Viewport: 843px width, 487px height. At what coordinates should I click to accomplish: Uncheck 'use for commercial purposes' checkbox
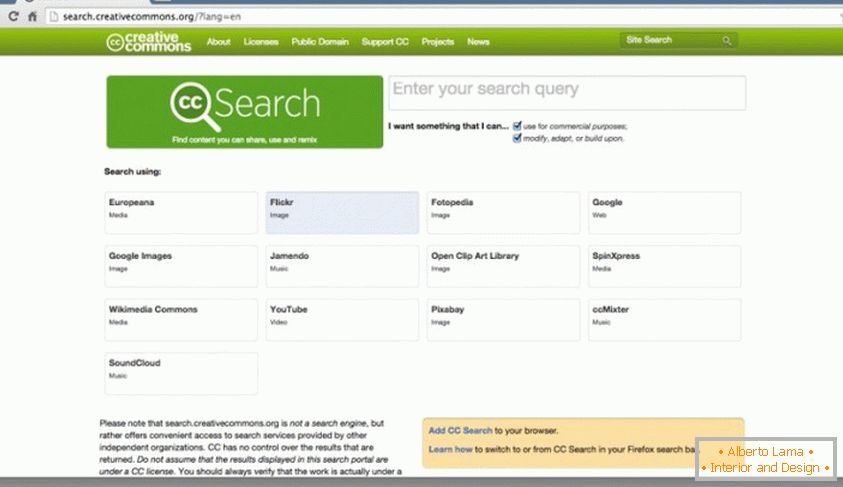(x=517, y=126)
